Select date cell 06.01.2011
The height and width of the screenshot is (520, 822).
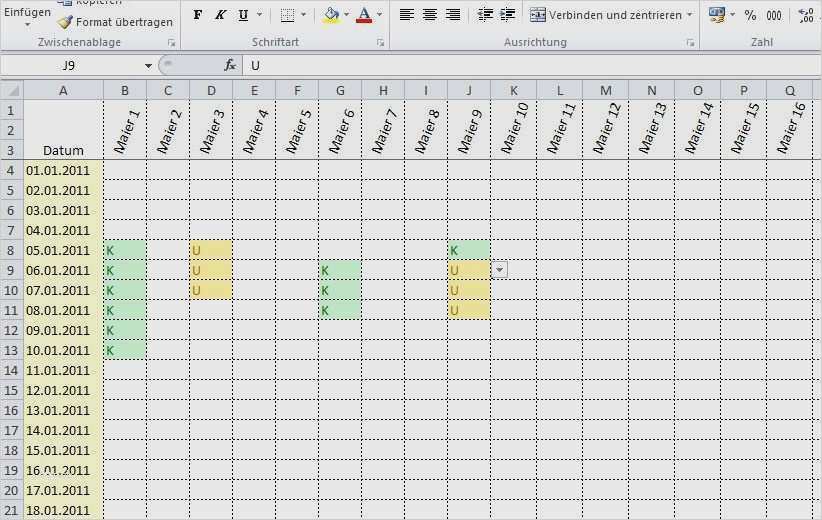pos(63,270)
